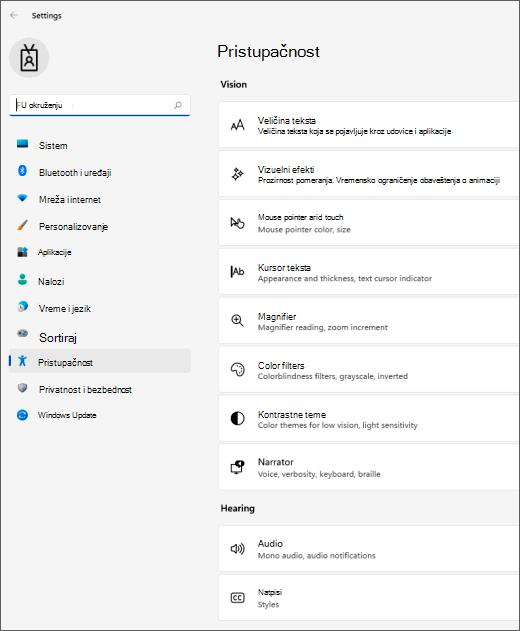Click 'Color themes for low vision' description
The image size is (520, 631).
[x=338, y=425]
